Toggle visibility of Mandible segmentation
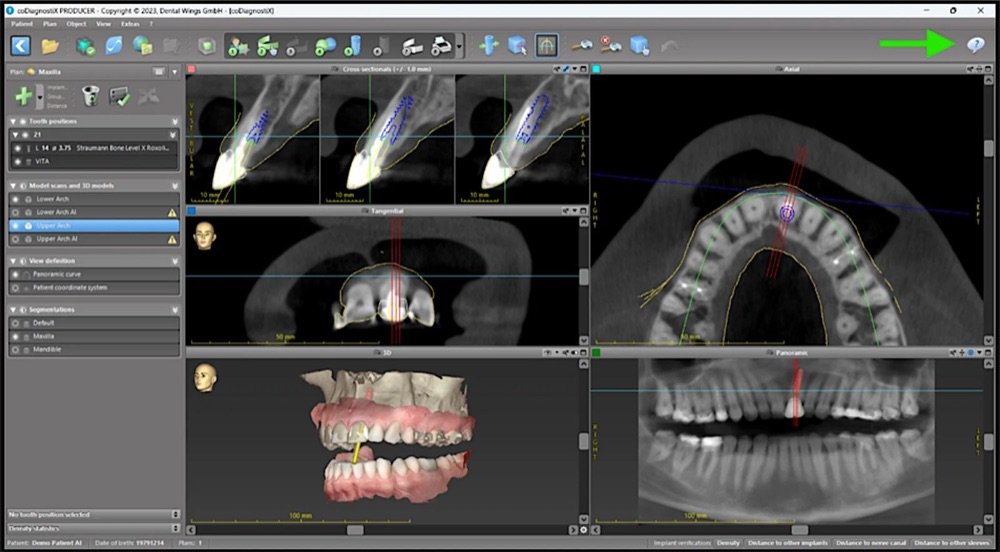1000x552 pixels. click(x=17, y=349)
